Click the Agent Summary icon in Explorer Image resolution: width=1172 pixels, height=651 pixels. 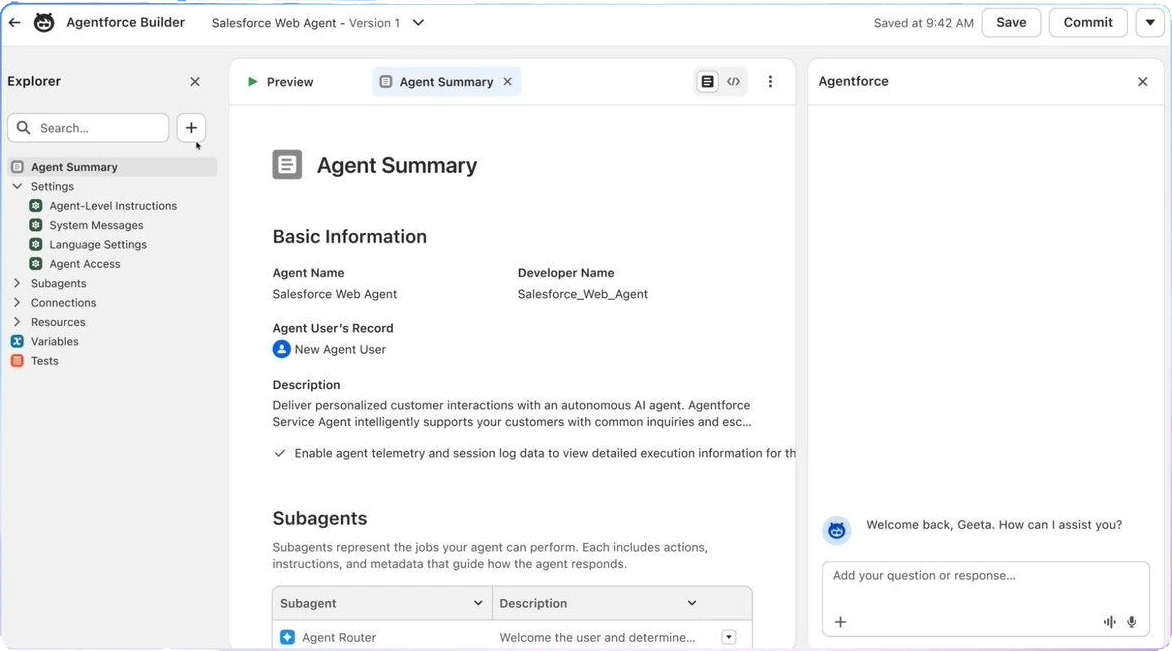(x=17, y=167)
